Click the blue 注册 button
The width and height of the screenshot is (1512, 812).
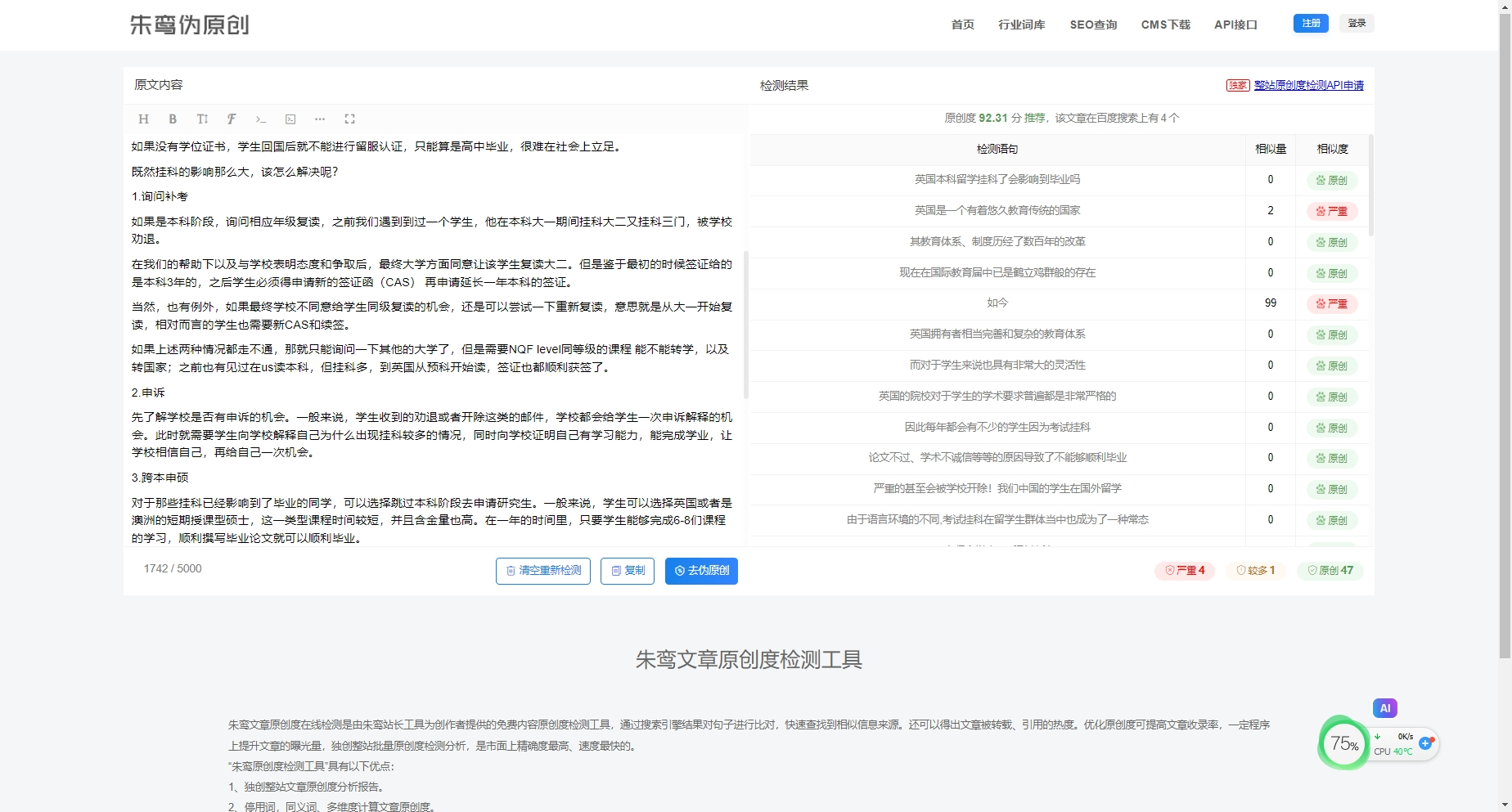[x=1311, y=23]
